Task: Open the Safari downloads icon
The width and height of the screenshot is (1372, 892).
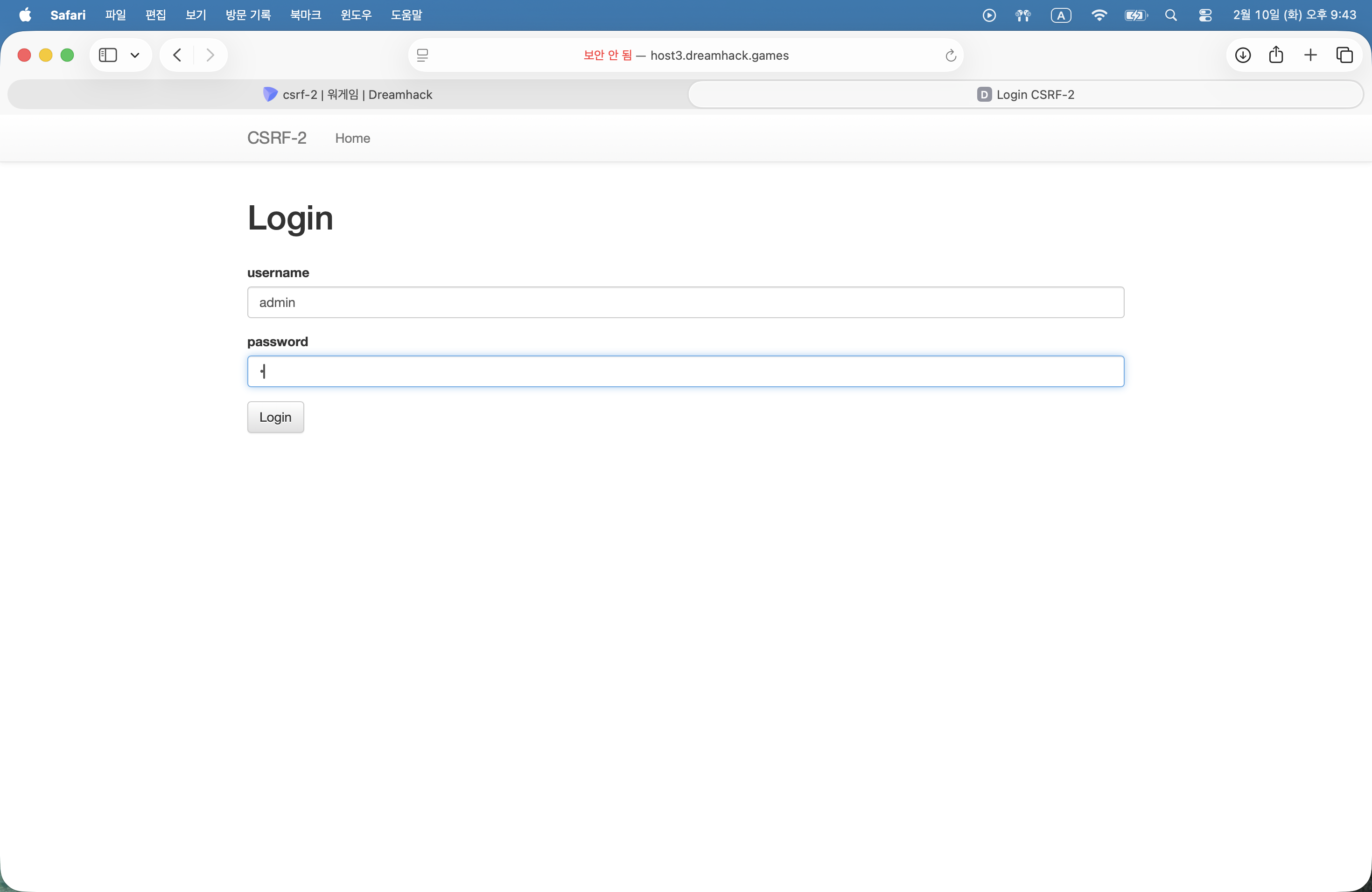Action: [1243, 56]
